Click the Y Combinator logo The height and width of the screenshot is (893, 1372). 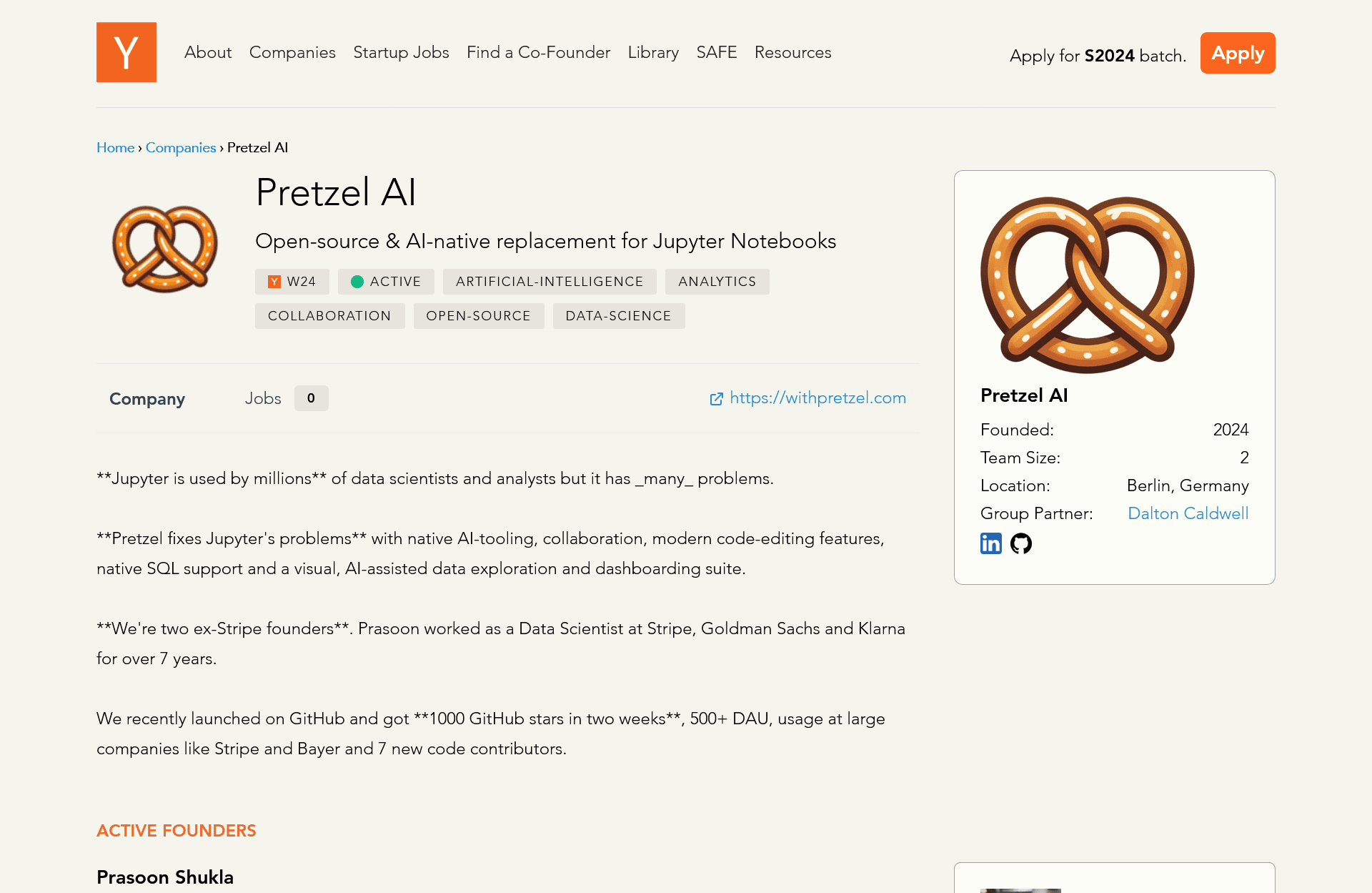(x=126, y=52)
